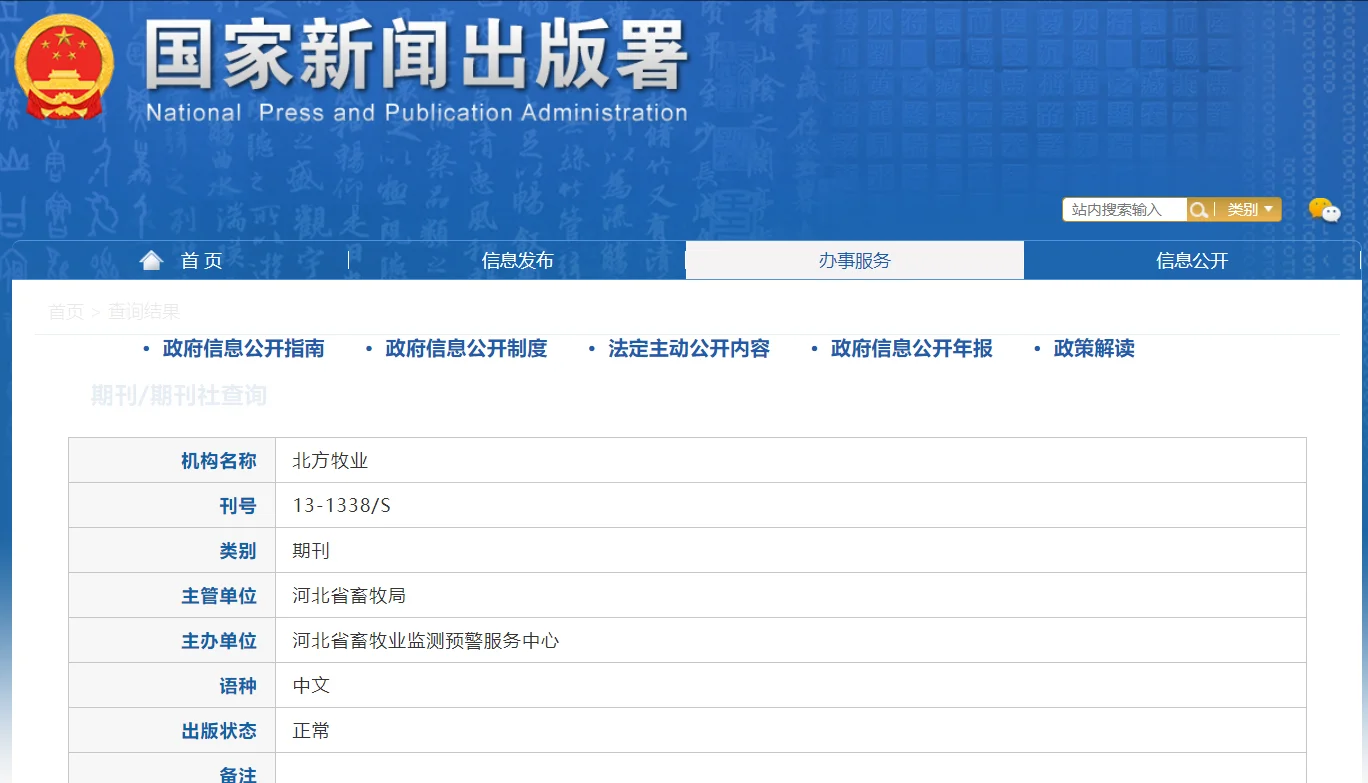Viewport: 1368px width, 783px height.
Task: Open 法定主动公开内容 page
Action: click(x=686, y=349)
